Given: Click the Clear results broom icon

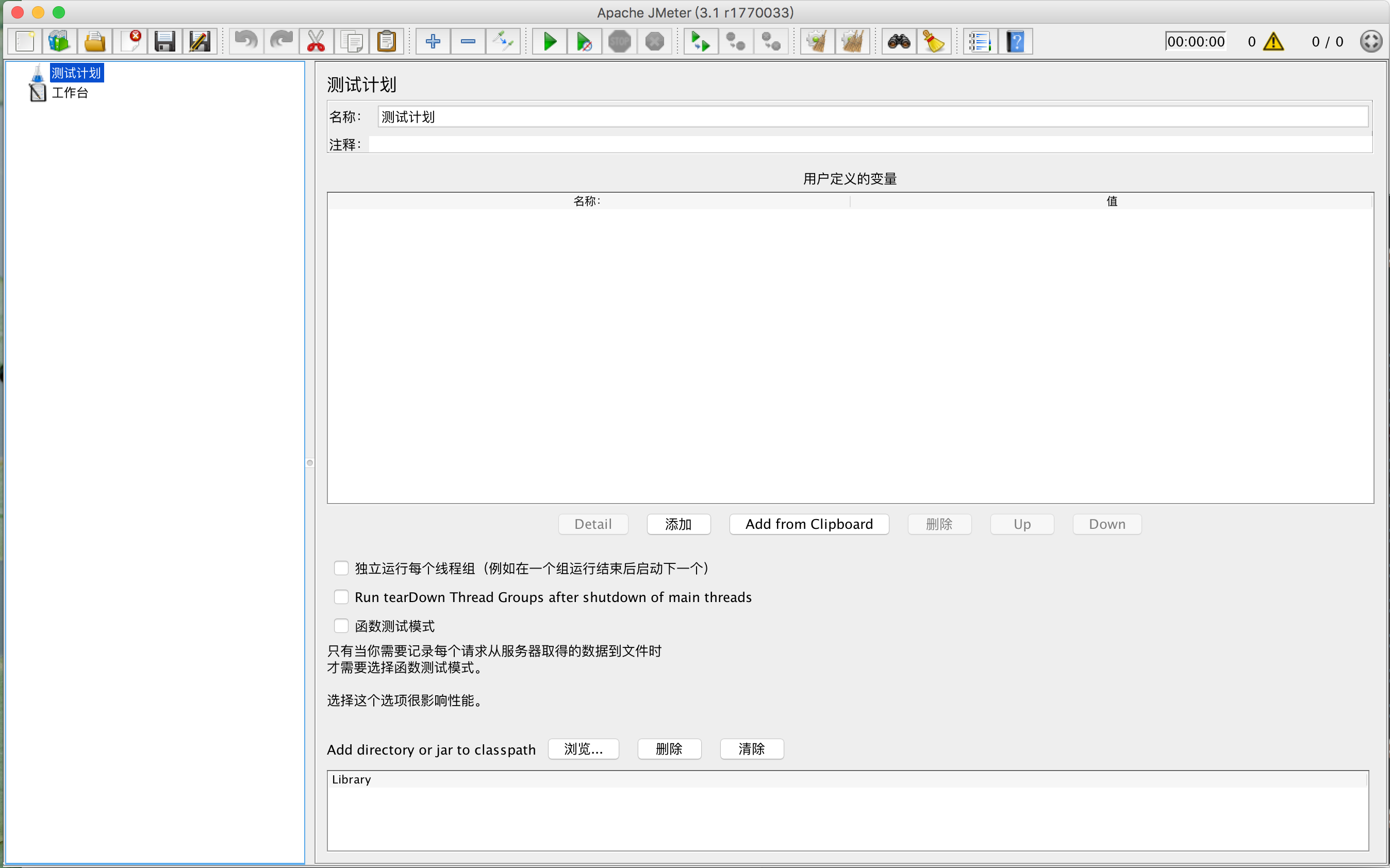Looking at the screenshot, I should click(x=818, y=42).
